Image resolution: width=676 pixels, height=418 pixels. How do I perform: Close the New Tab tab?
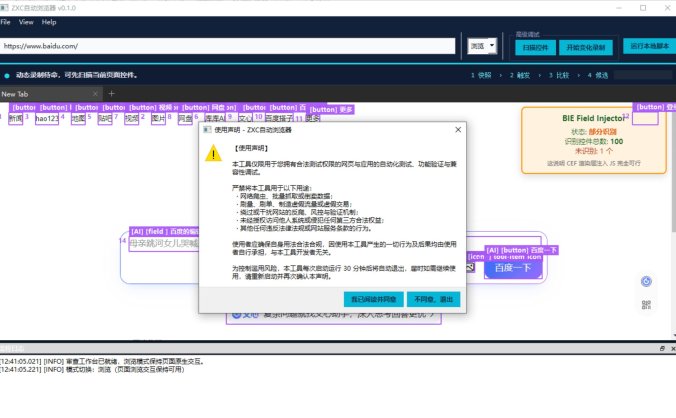(x=95, y=94)
